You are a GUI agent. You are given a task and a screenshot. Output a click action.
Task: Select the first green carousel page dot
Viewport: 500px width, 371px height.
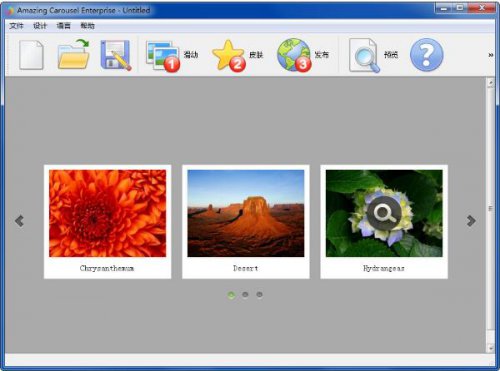[231, 295]
